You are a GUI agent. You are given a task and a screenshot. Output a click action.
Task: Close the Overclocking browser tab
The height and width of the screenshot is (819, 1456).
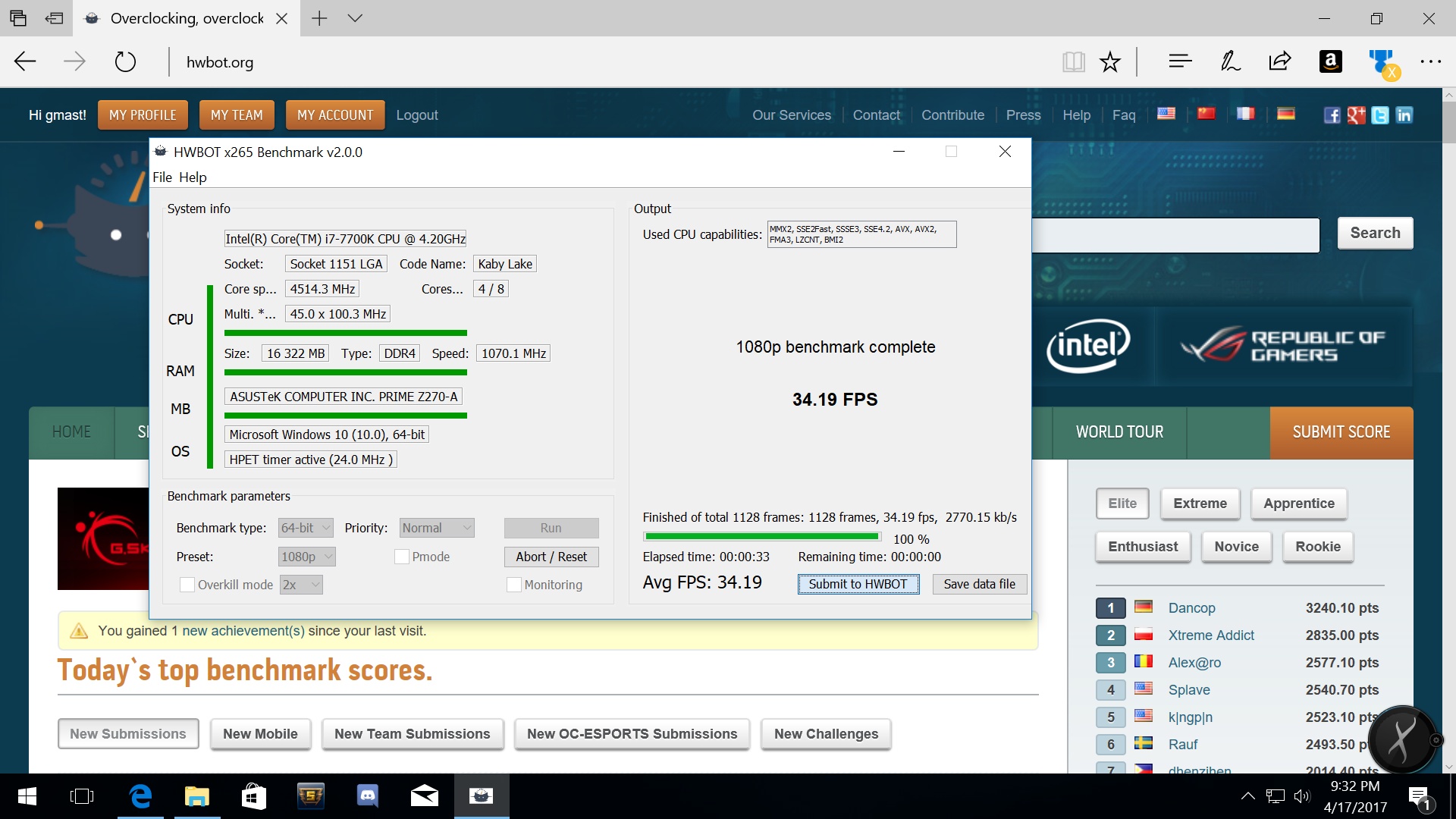281,18
